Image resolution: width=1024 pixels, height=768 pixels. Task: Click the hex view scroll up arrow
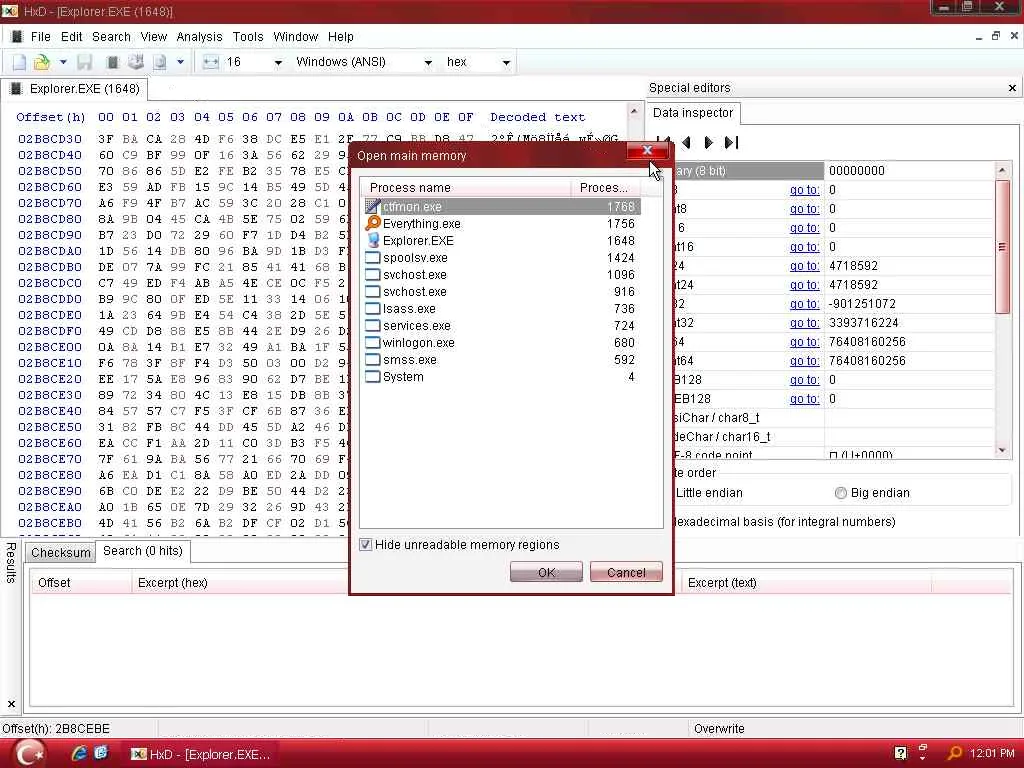point(633,112)
